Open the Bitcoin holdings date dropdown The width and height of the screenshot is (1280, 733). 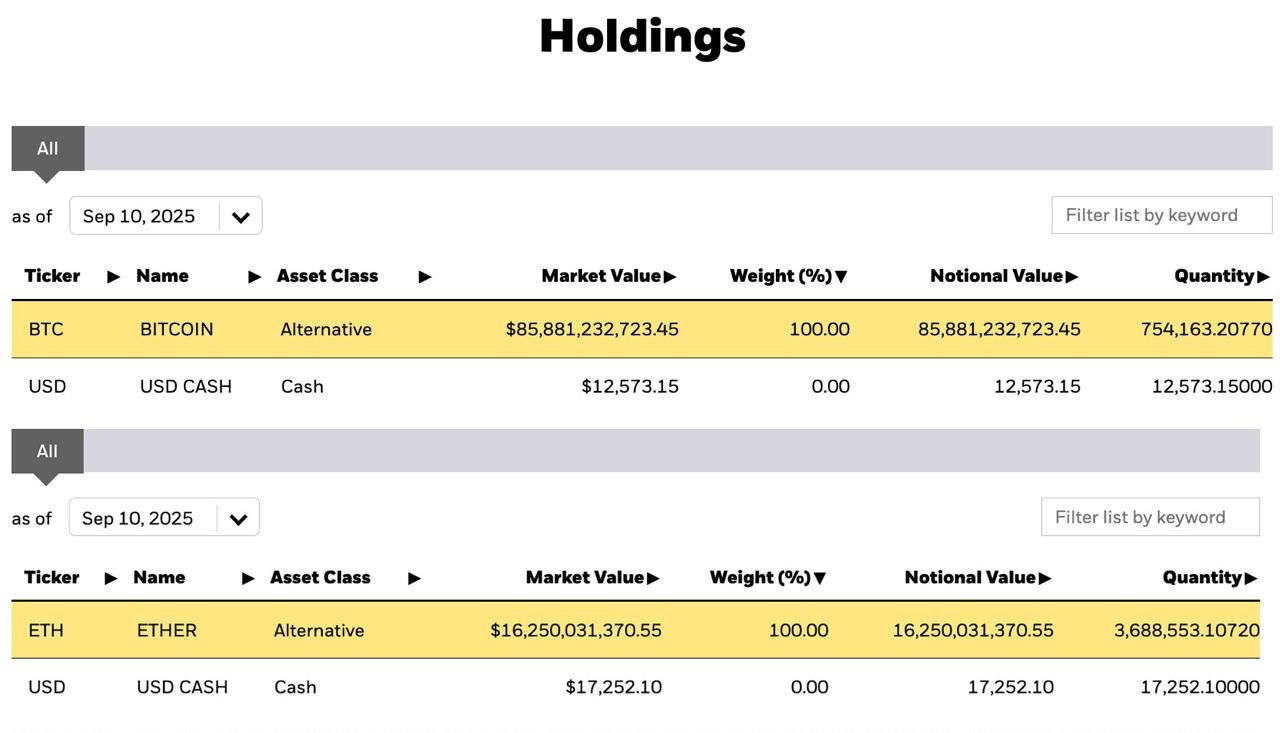(166, 216)
